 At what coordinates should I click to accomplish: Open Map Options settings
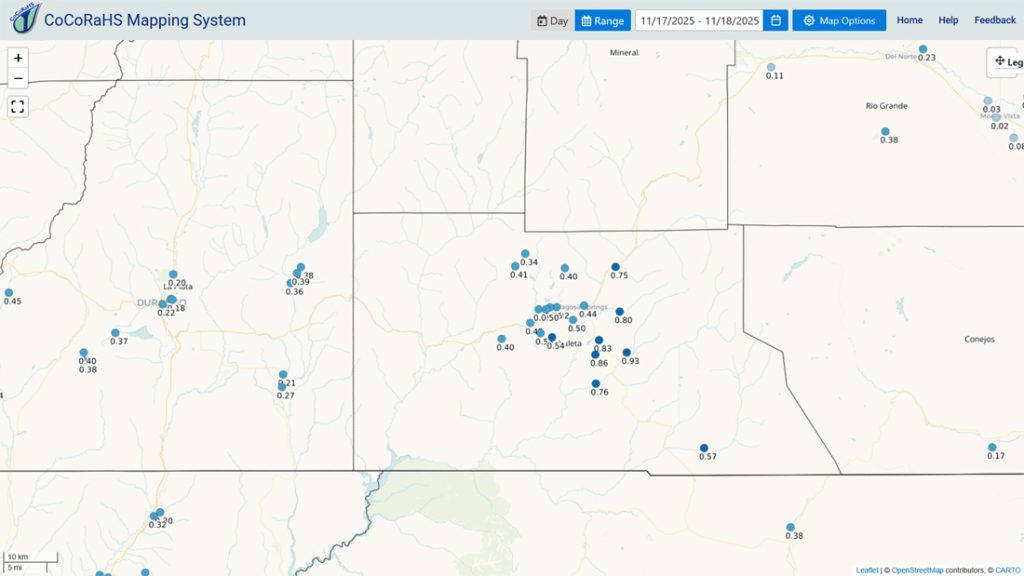tap(839, 20)
